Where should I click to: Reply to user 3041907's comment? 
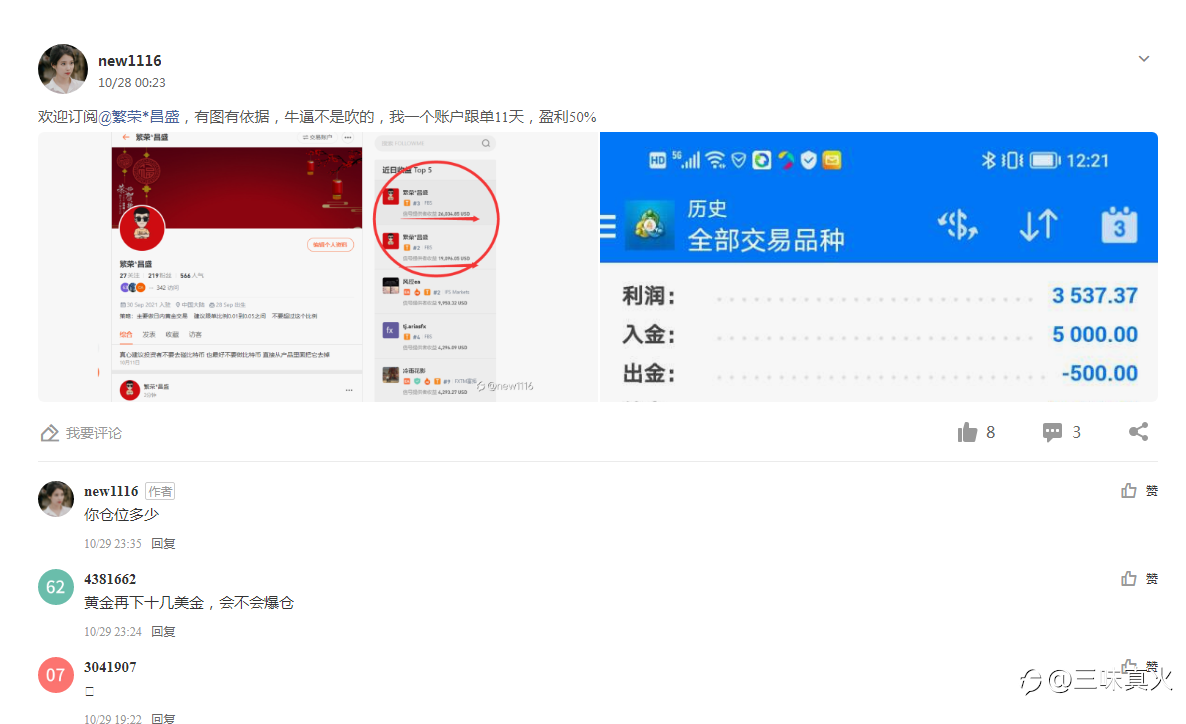163,718
